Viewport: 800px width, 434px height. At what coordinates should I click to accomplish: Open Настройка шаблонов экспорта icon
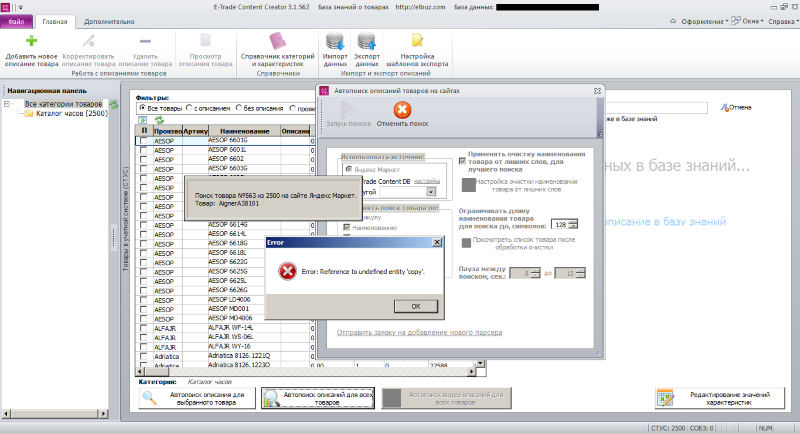pos(417,41)
